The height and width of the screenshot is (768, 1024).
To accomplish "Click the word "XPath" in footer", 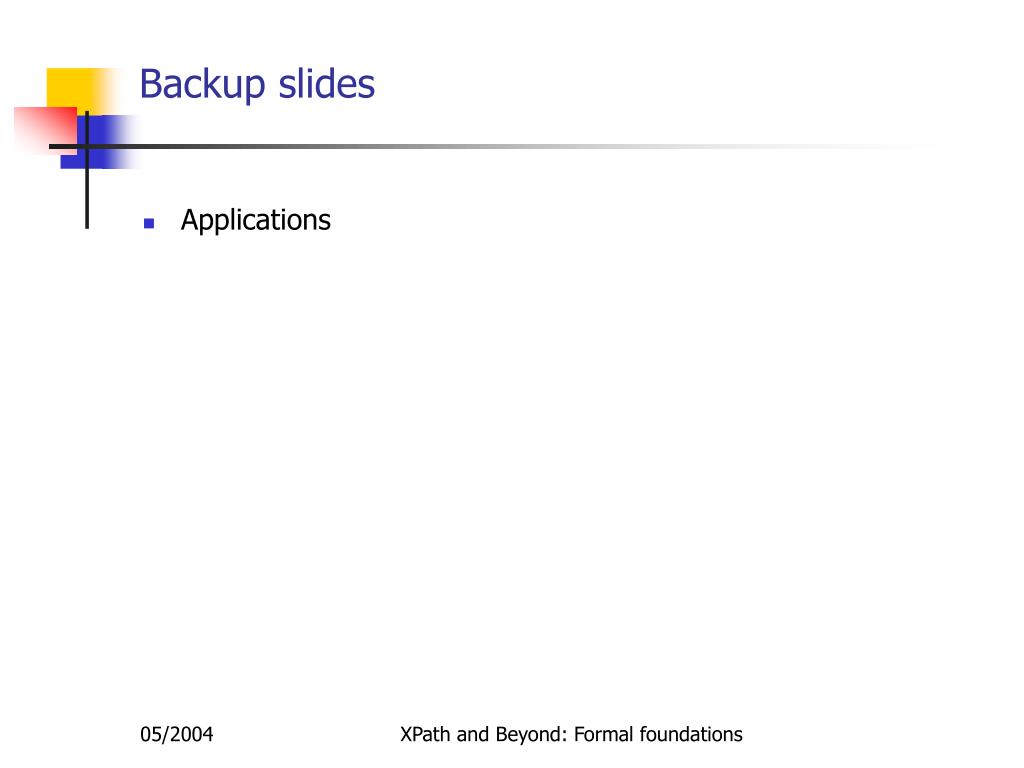I will click(425, 734).
